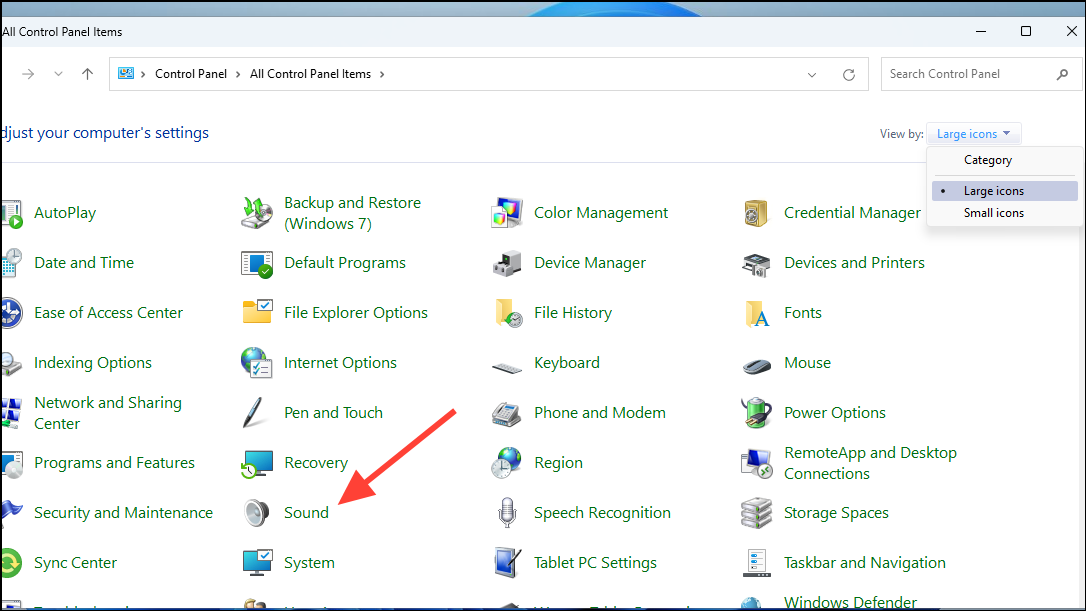Screen dimensions: 1086x611
Task: Click the Pen and Touch icon
Action: point(254,413)
